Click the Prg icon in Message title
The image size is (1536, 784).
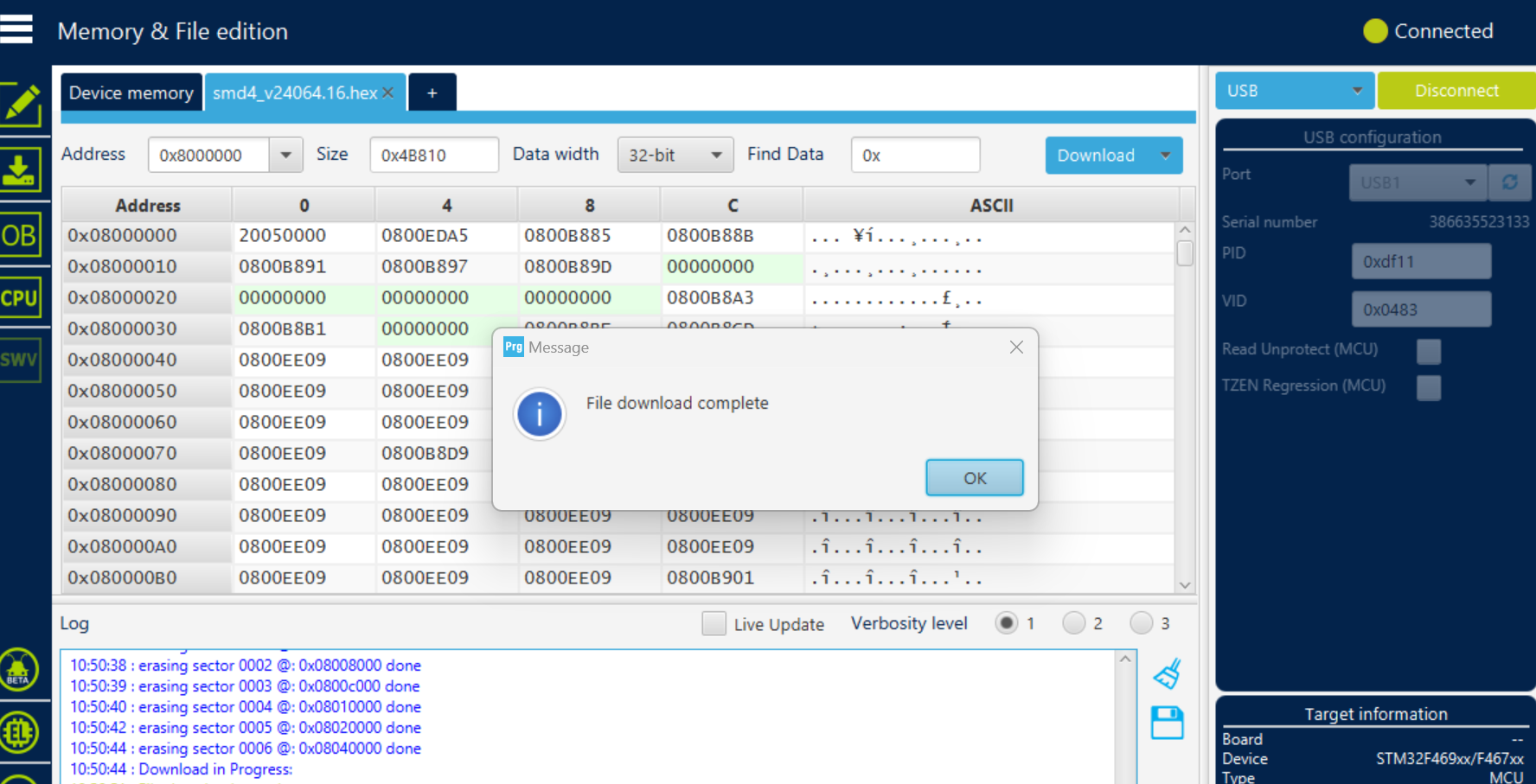[514, 347]
